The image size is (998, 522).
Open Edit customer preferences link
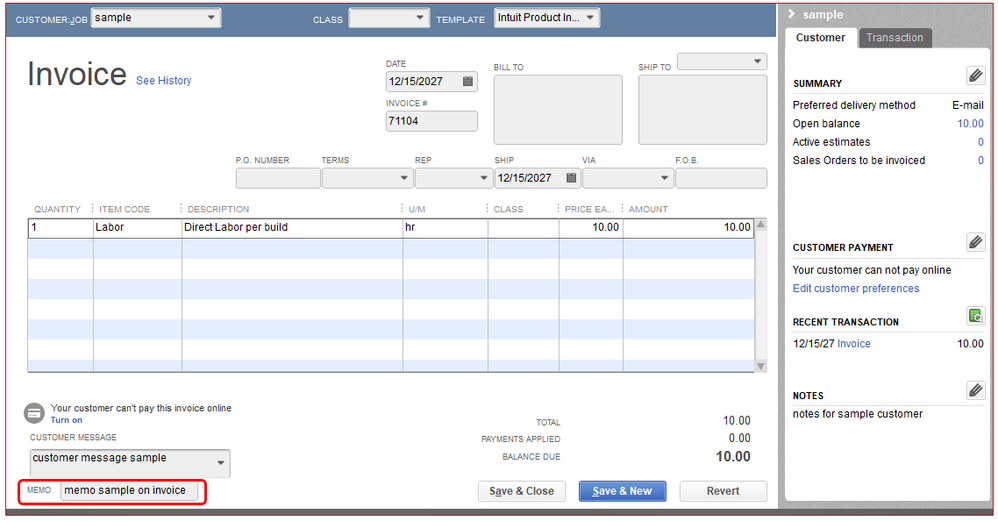click(855, 288)
